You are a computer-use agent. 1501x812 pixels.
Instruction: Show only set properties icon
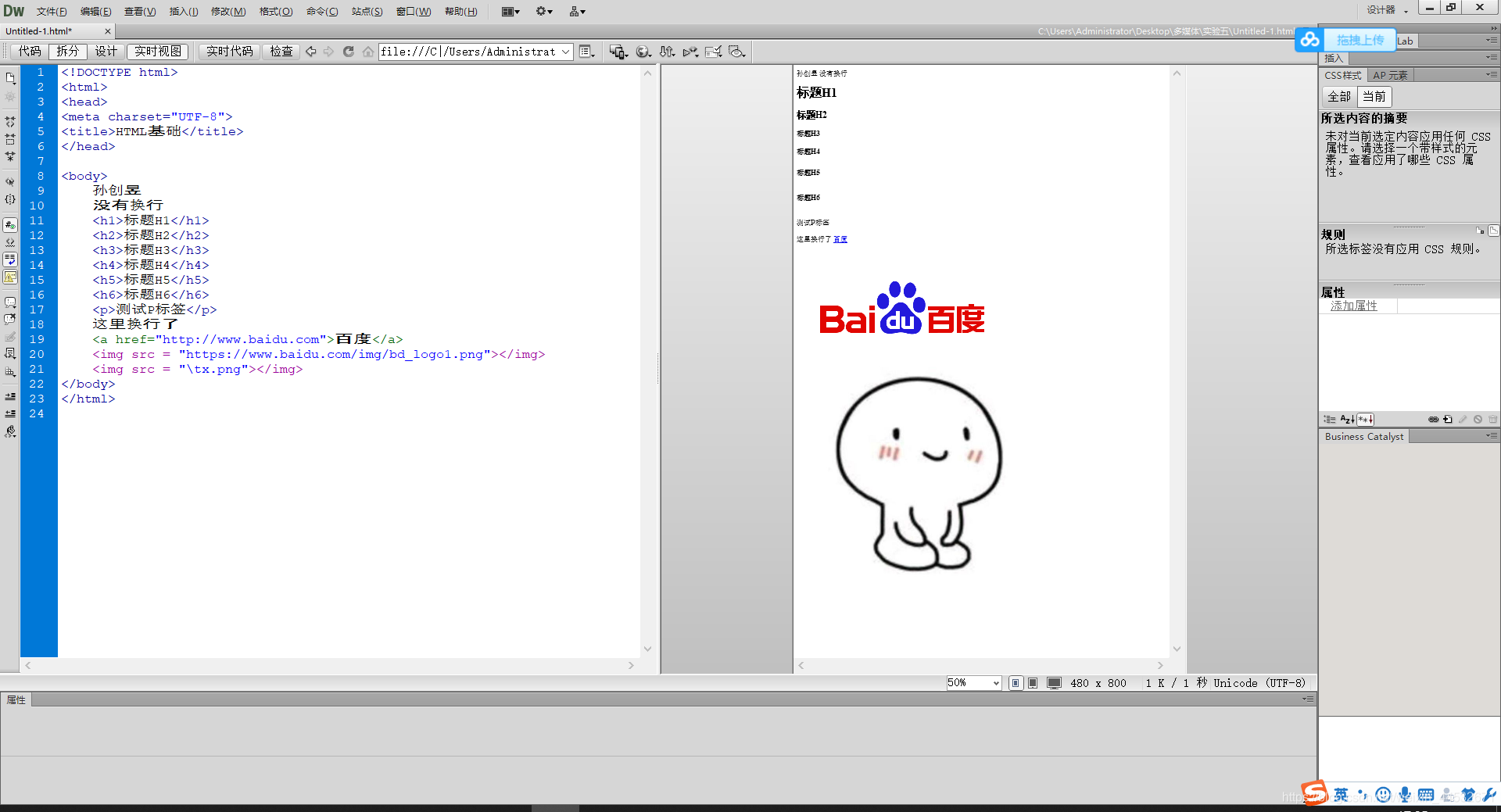point(1365,420)
